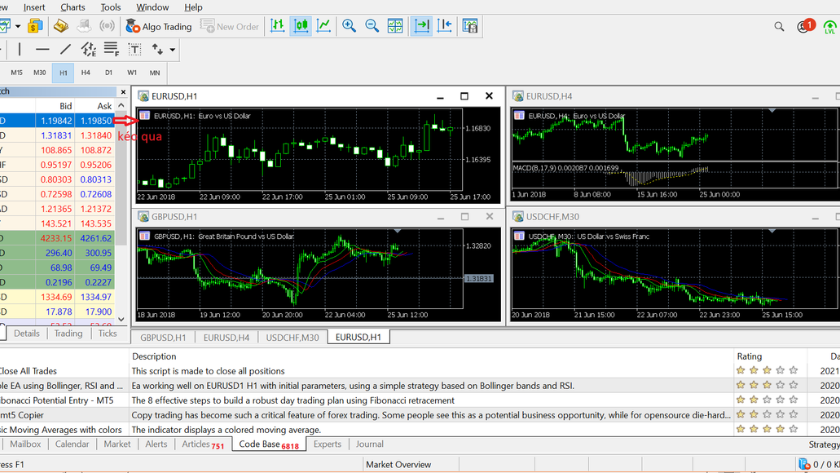This screenshot has height=473, width=840.
Task: Switch chart to bar chart icon
Action: pos(278,26)
